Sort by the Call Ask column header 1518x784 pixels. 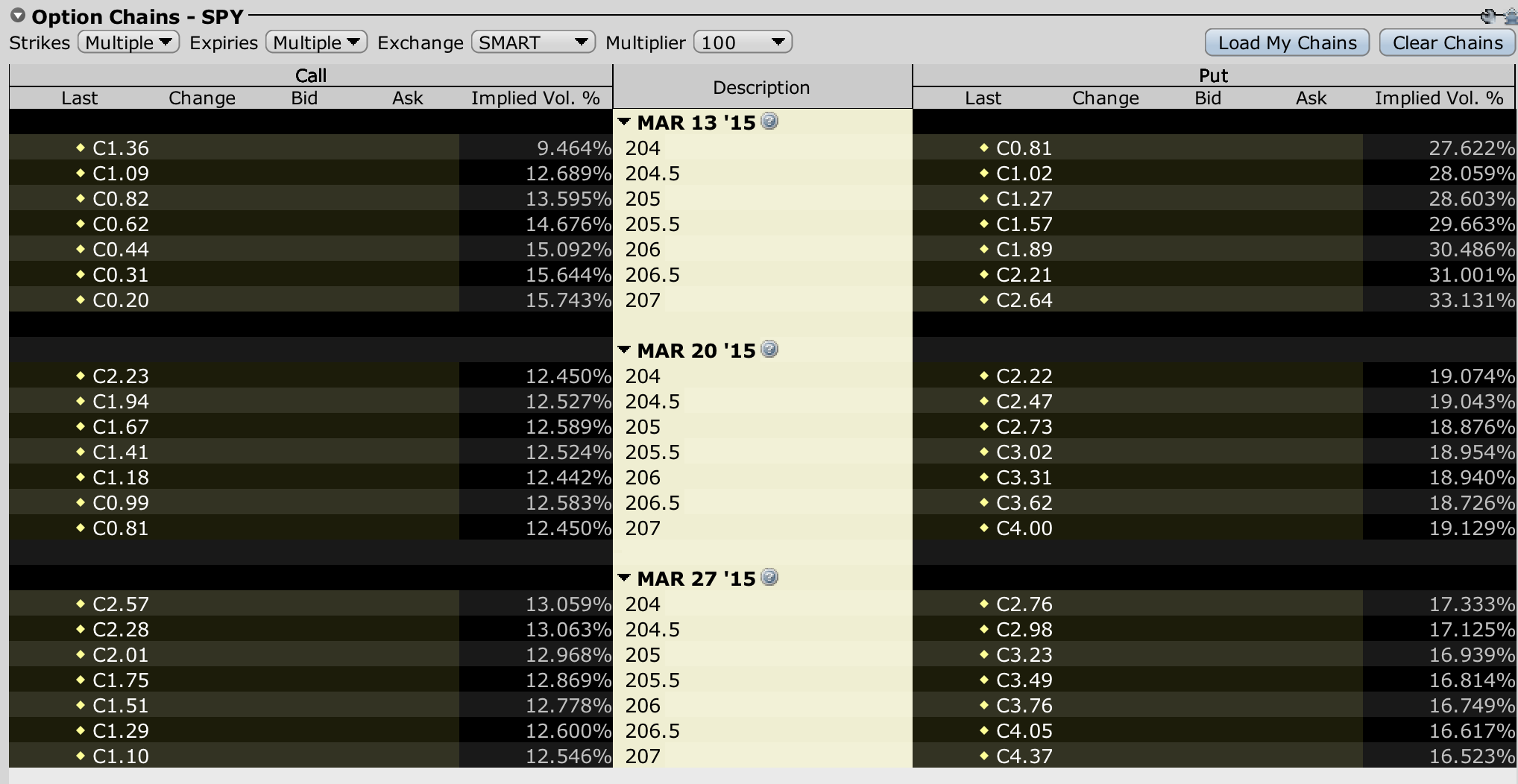408,98
